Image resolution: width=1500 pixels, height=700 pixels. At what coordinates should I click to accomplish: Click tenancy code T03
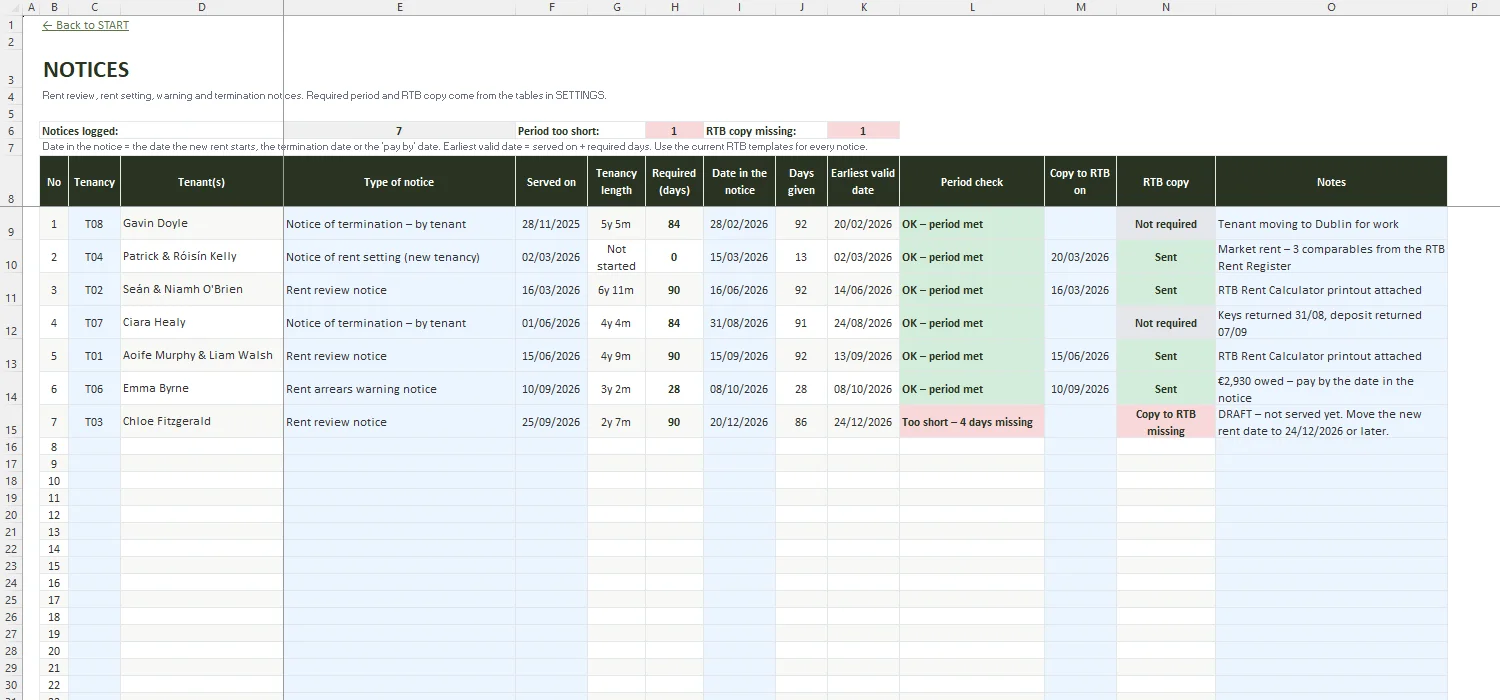[x=94, y=422]
